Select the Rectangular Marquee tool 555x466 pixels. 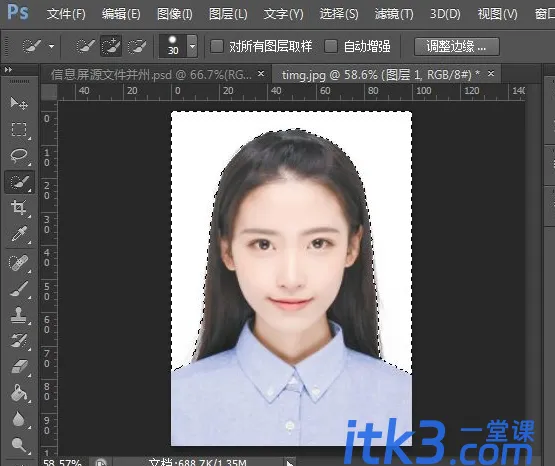tap(19, 130)
